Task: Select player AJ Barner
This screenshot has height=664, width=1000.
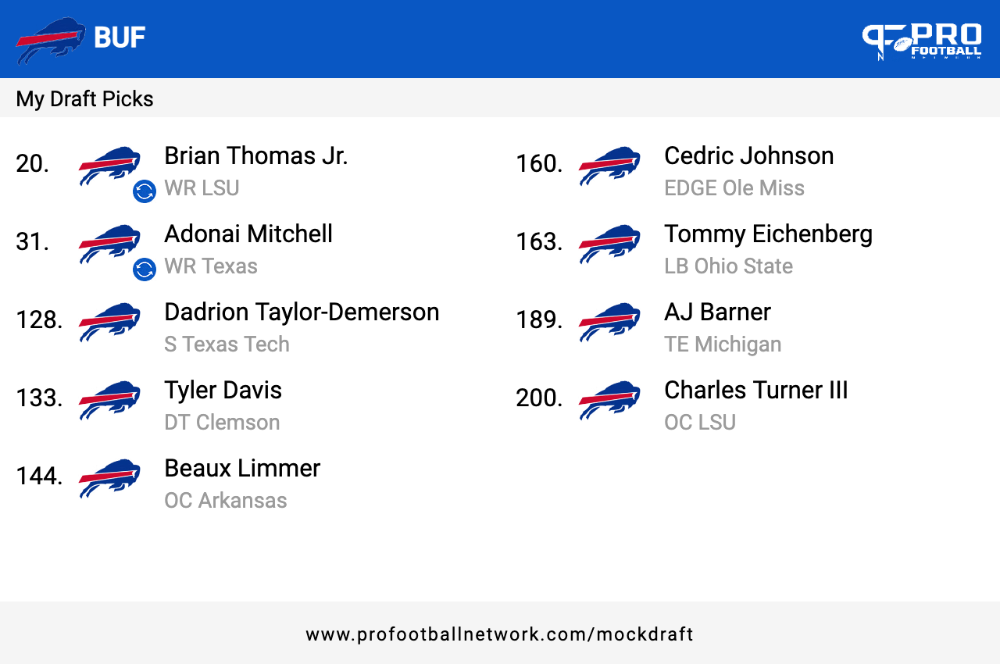Action: tap(717, 312)
